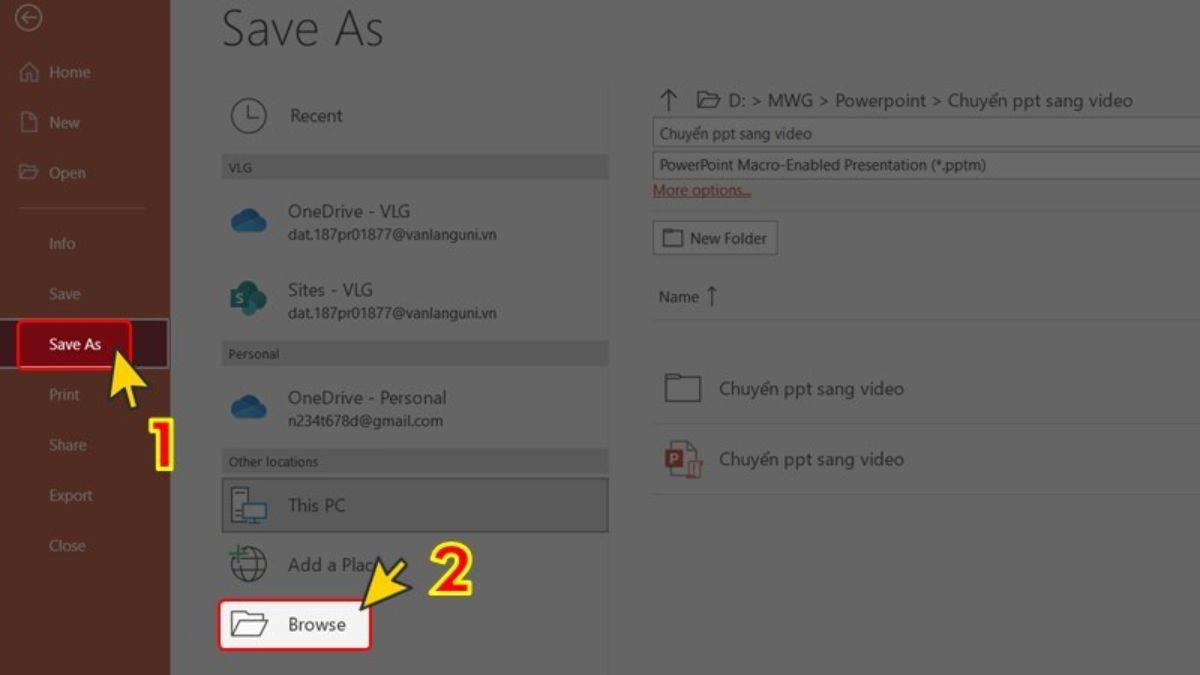Sort by Name column header
The width and height of the screenshot is (1200, 675).
pyautogui.click(x=679, y=296)
